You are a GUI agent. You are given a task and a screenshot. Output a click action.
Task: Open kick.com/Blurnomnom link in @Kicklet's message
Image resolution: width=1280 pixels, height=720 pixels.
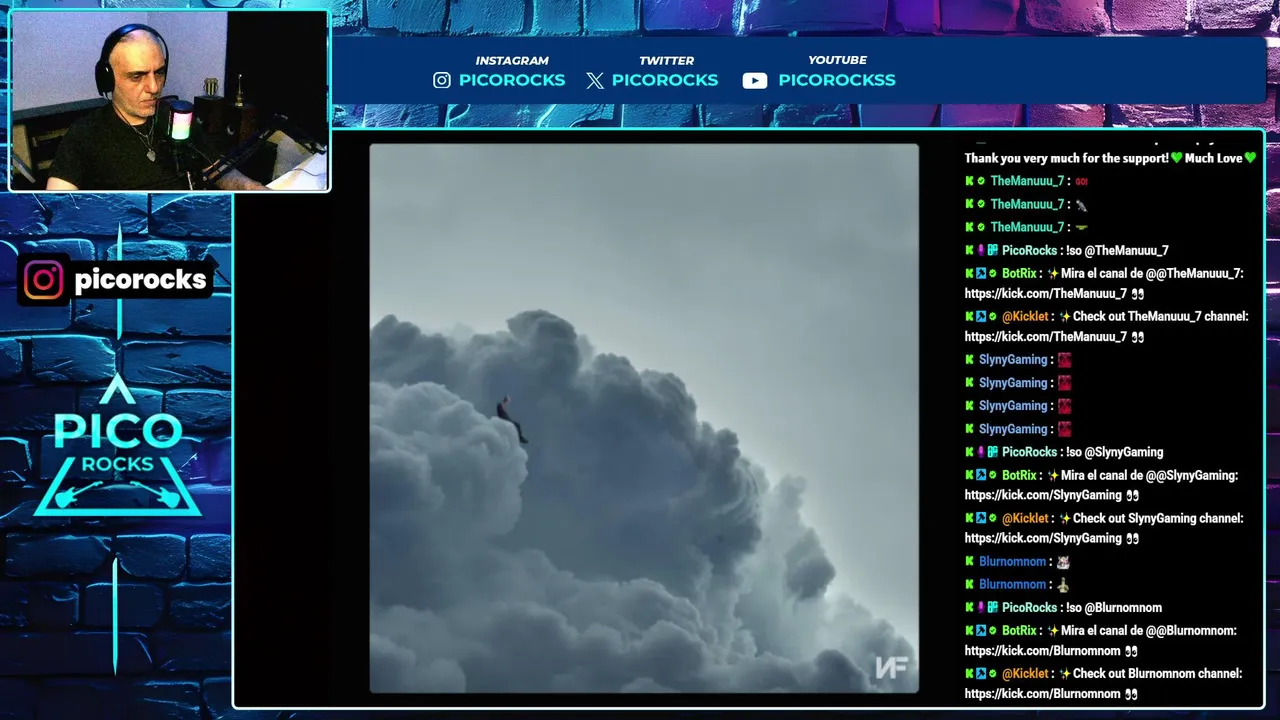point(1042,694)
